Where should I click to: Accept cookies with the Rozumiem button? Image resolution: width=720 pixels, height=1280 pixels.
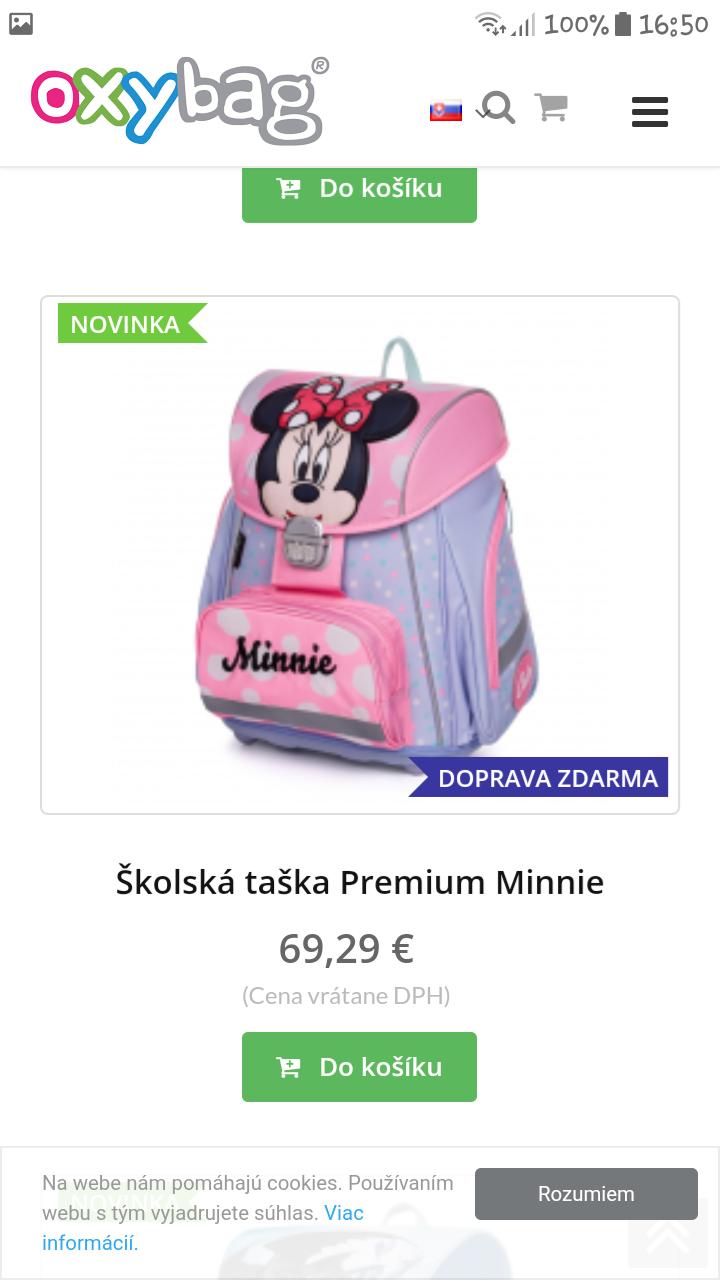point(586,1194)
